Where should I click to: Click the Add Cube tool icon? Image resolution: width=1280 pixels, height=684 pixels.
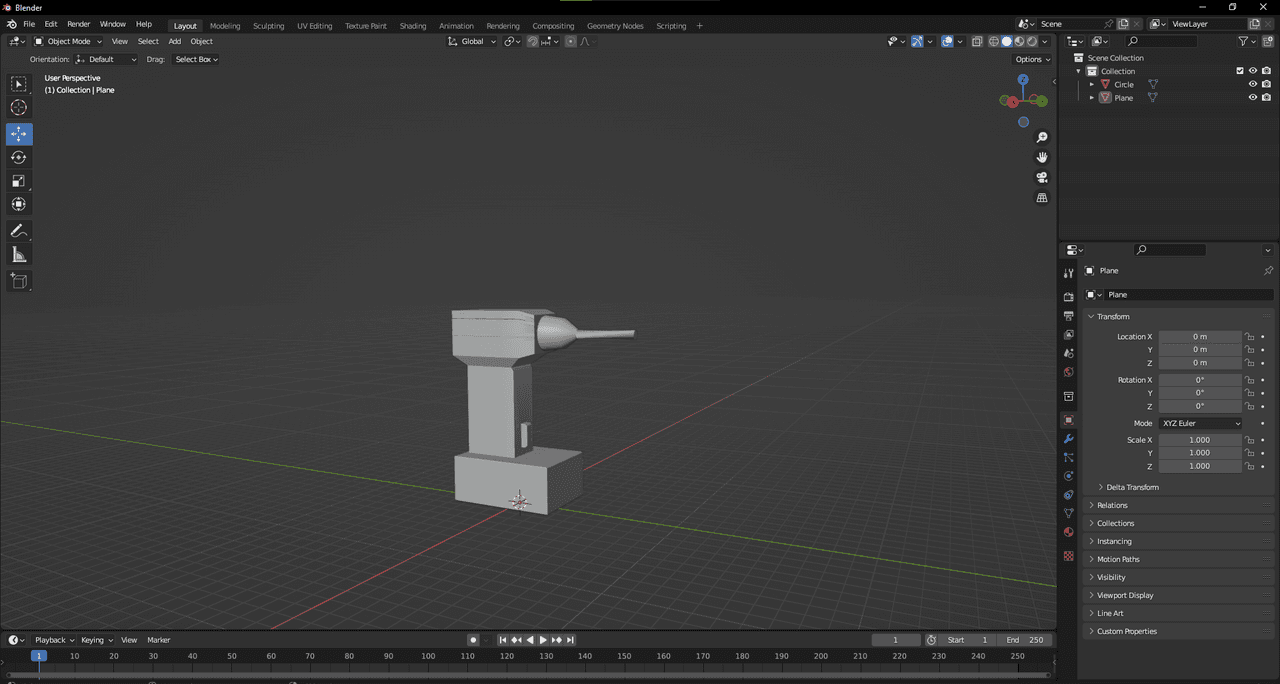coord(19,281)
